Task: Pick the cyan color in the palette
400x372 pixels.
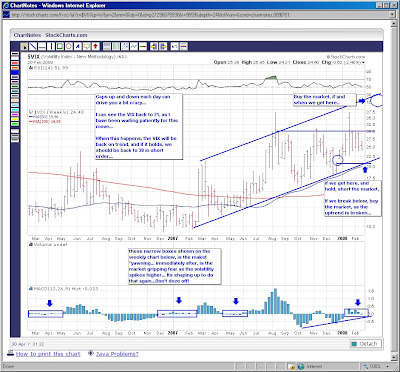Action: (15, 110)
